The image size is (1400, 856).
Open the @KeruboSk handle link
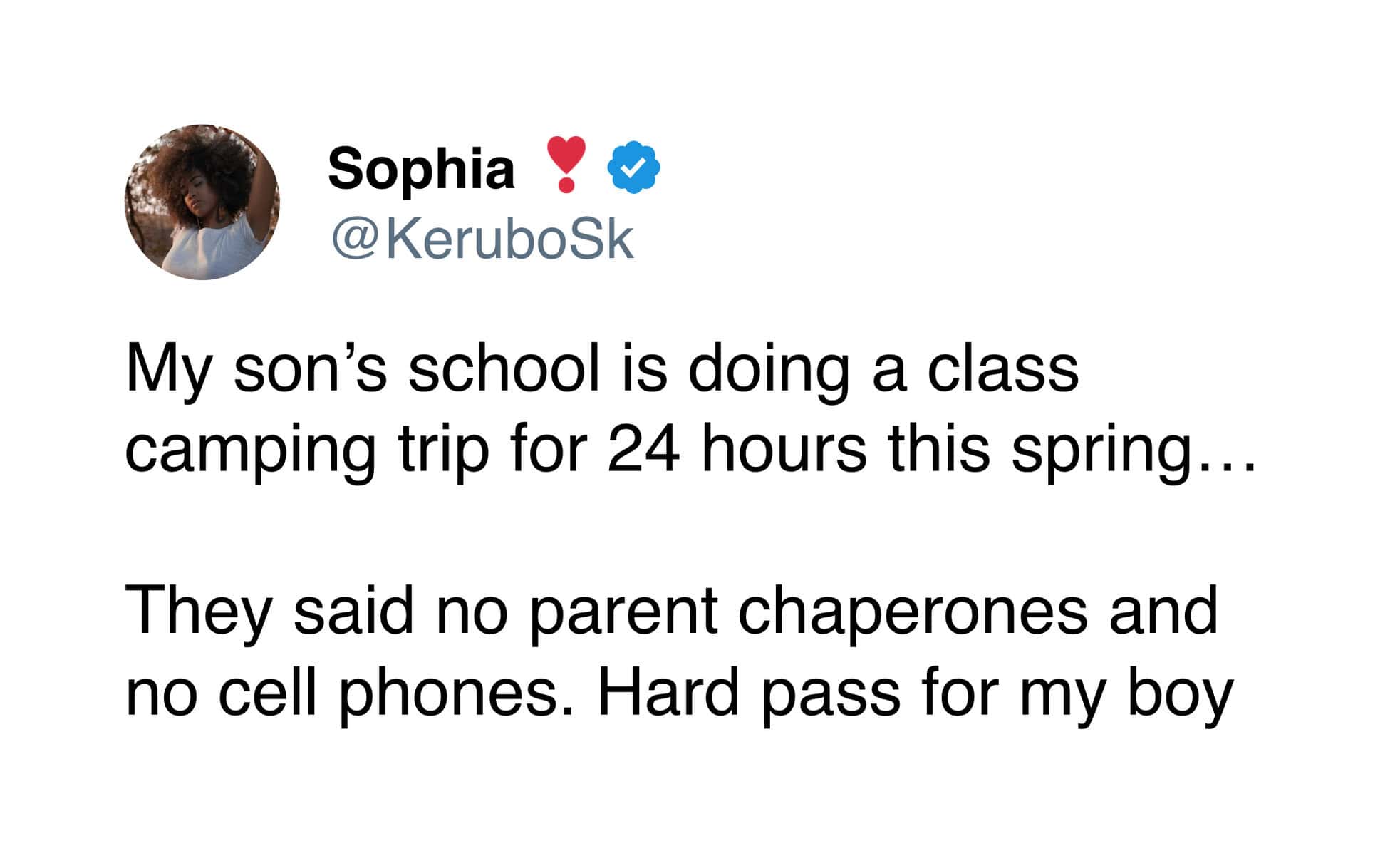point(482,240)
